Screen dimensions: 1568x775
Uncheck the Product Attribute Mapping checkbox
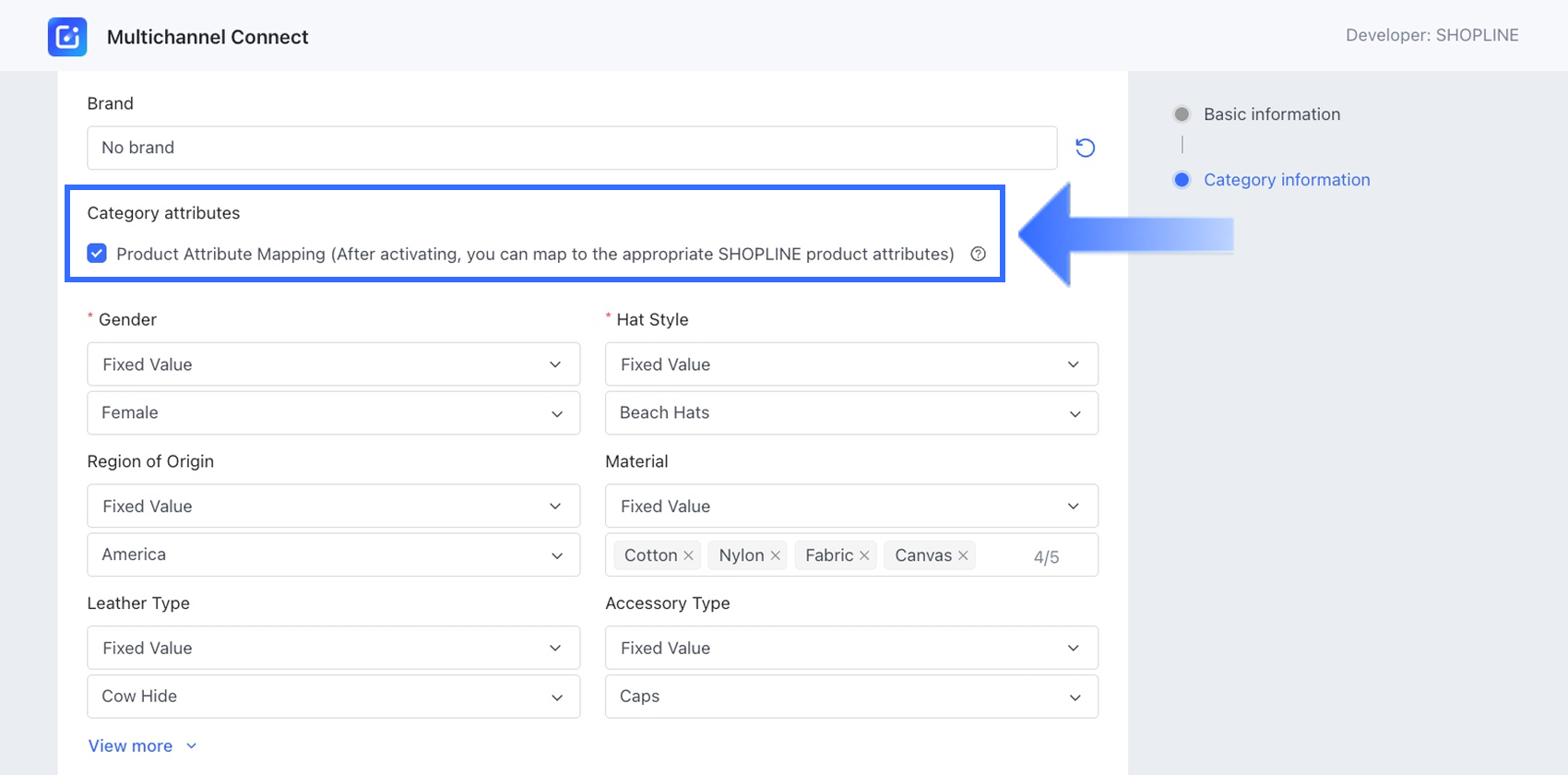(97, 254)
